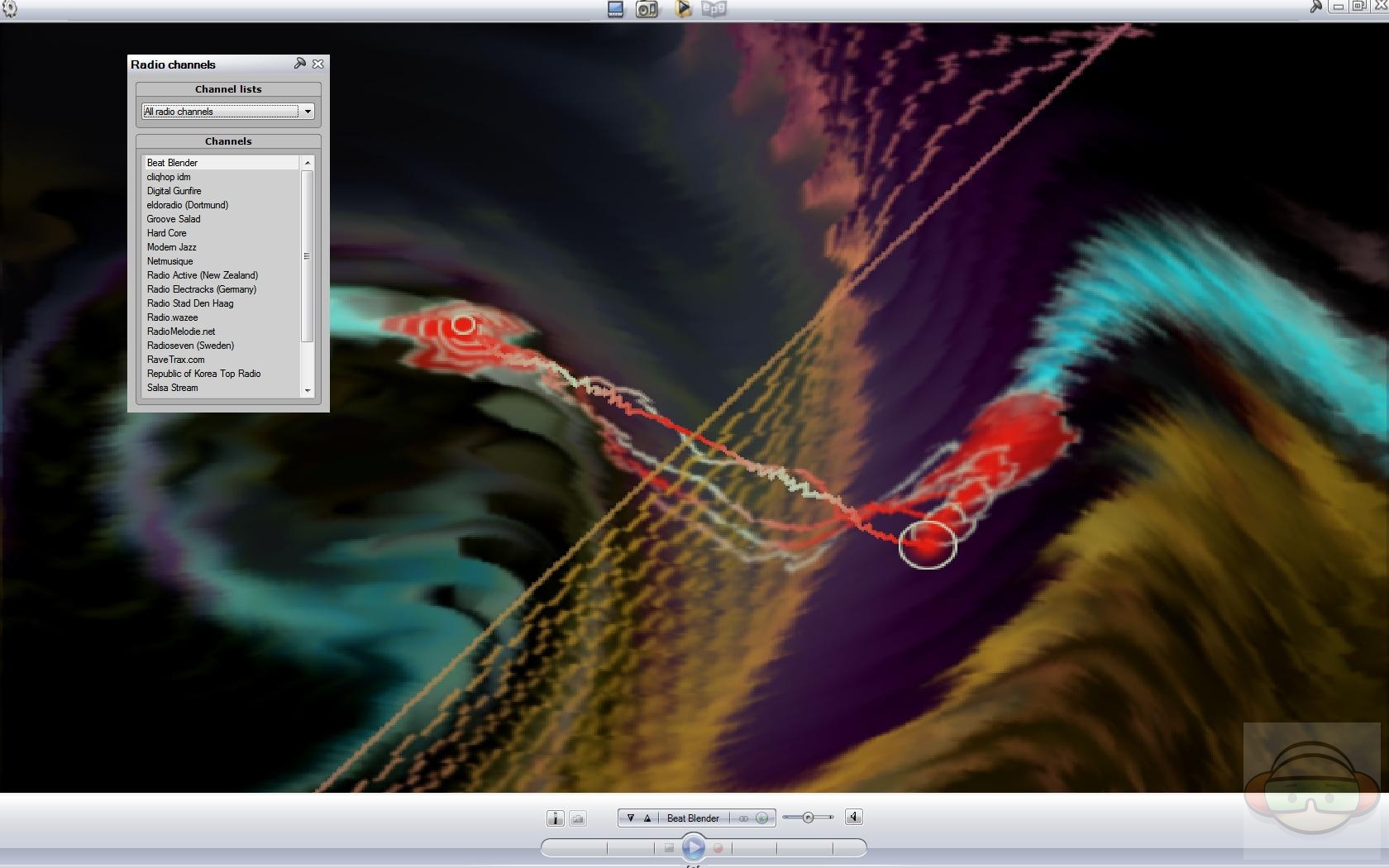Switch to the previous channel with the up arrow

tap(647, 818)
